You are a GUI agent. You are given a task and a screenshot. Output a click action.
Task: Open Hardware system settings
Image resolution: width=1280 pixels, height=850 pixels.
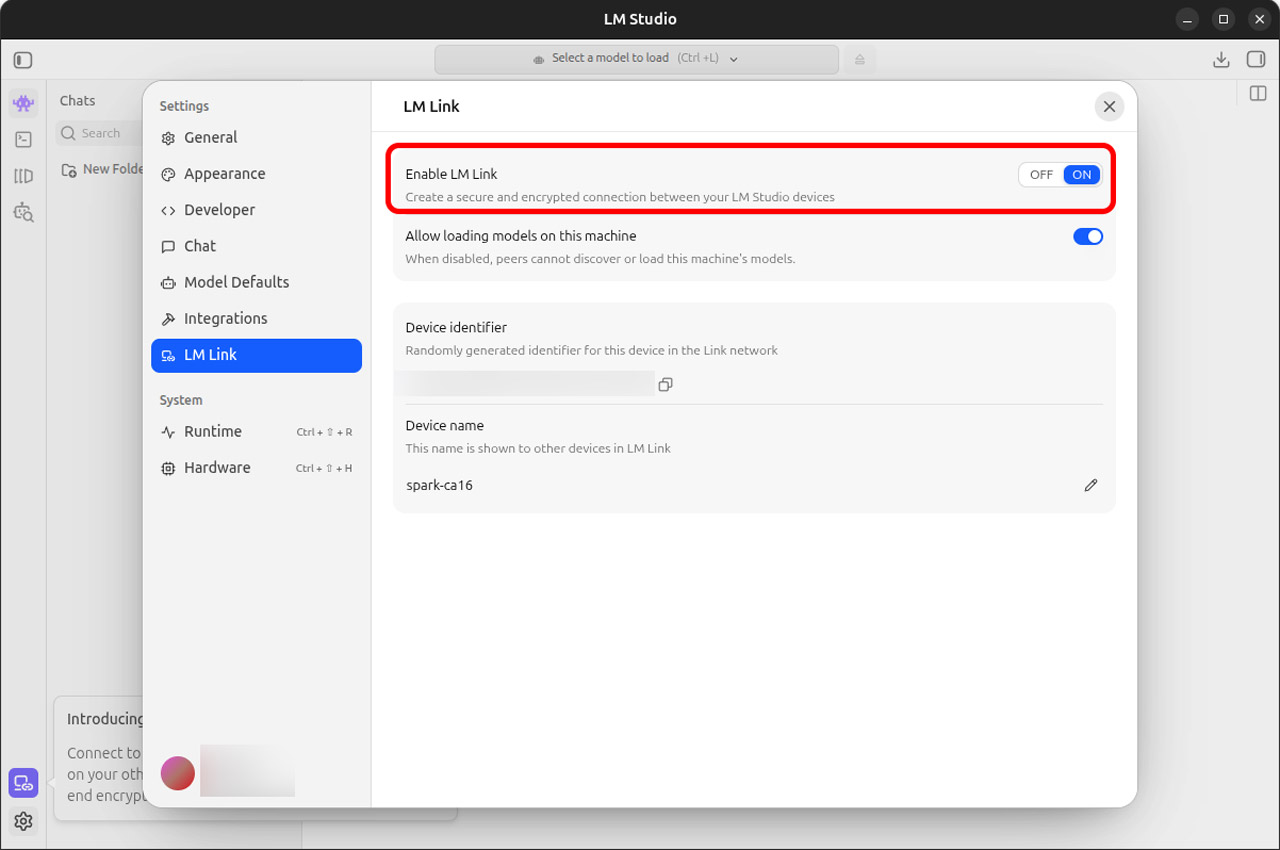(x=256, y=468)
